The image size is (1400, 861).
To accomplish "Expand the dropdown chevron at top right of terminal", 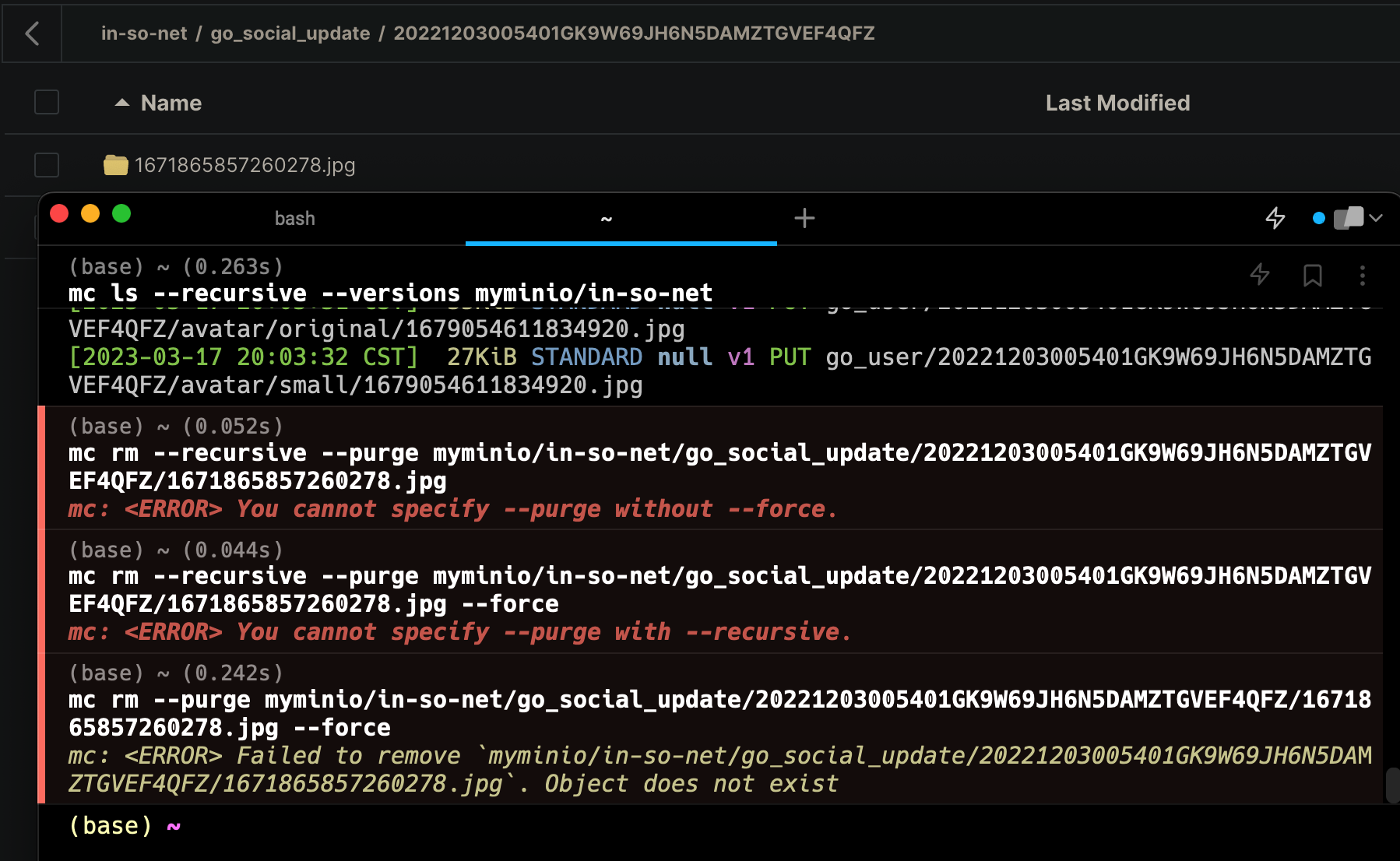I will pyautogui.click(x=1377, y=219).
